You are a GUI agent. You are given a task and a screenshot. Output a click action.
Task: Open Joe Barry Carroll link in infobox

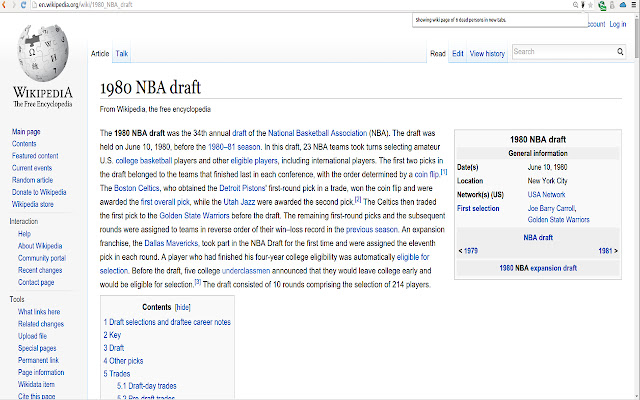tap(551, 208)
